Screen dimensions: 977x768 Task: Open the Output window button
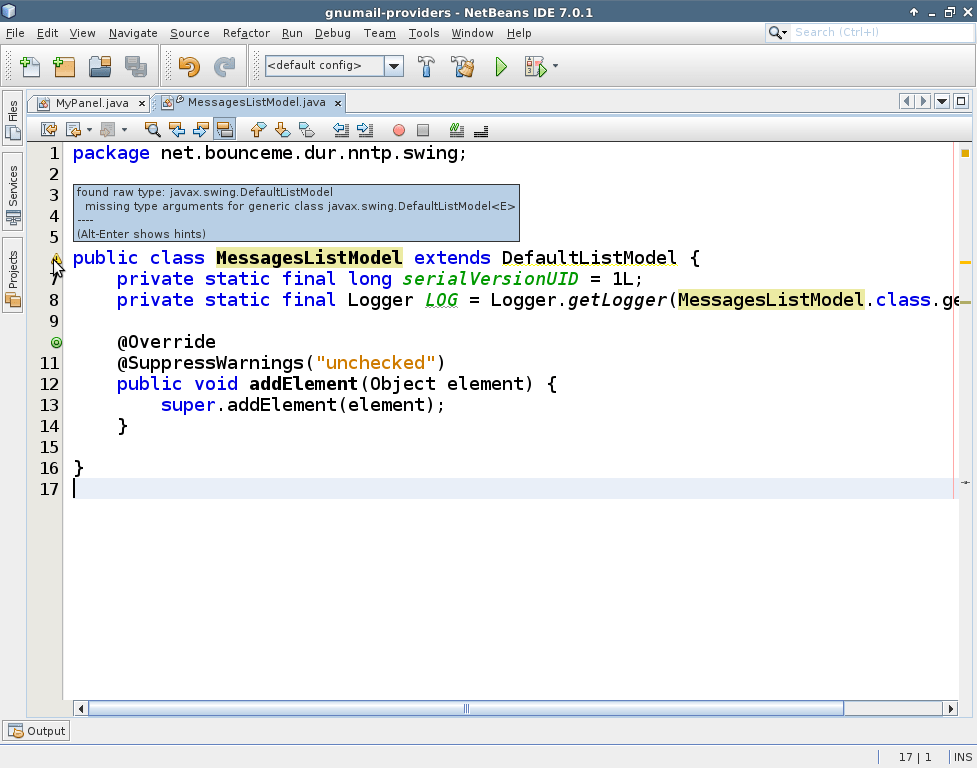pyautogui.click(x=37, y=731)
